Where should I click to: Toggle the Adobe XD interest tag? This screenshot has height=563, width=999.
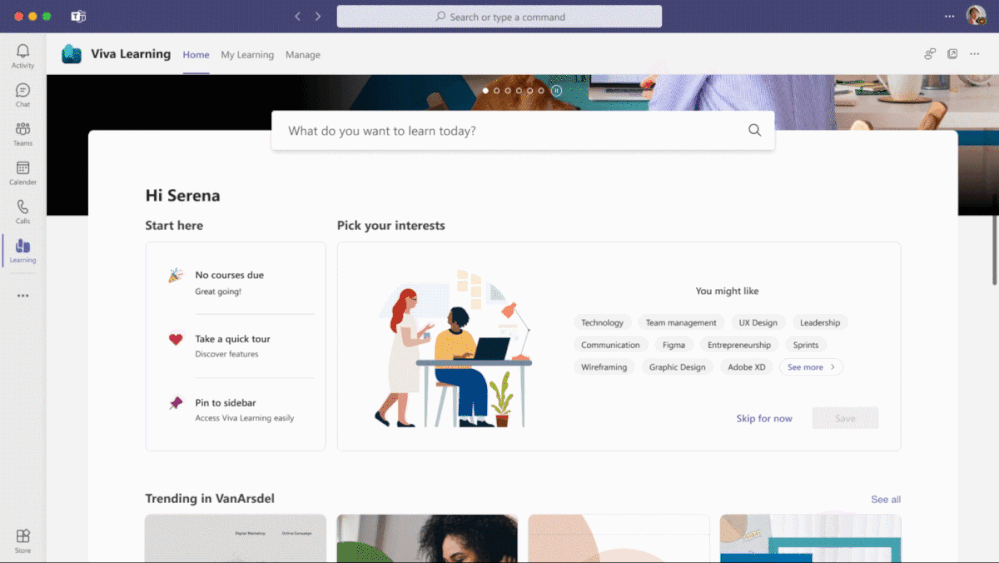[747, 367]
